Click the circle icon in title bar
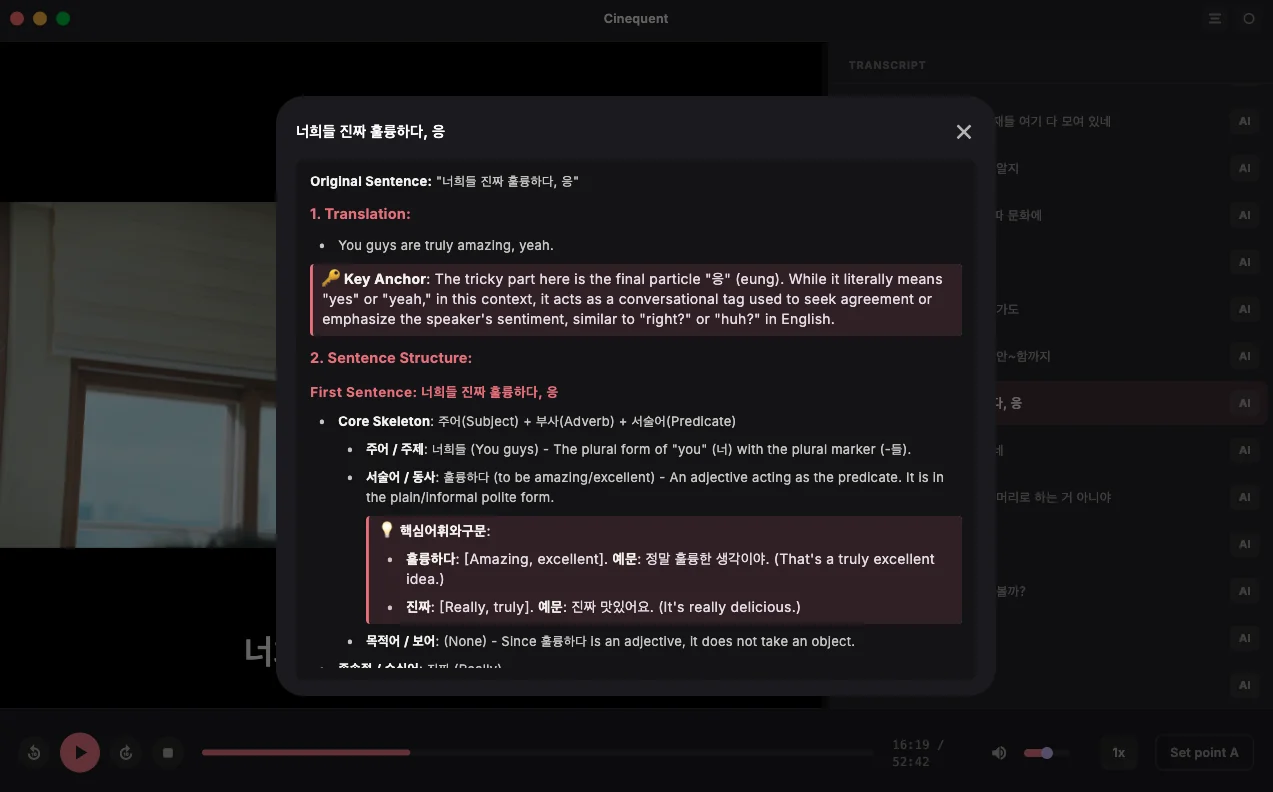 1249,19
